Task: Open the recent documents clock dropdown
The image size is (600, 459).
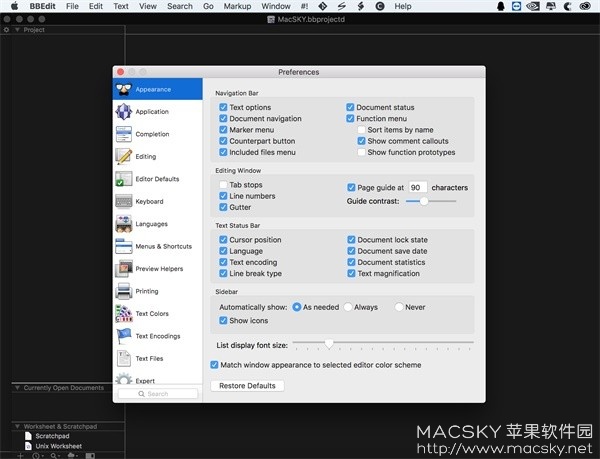Action: (x=38, y=456)
